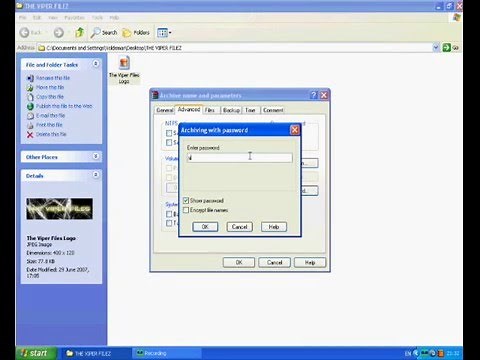
Task: Switch to the Files tab
Action: pos(210,110)
